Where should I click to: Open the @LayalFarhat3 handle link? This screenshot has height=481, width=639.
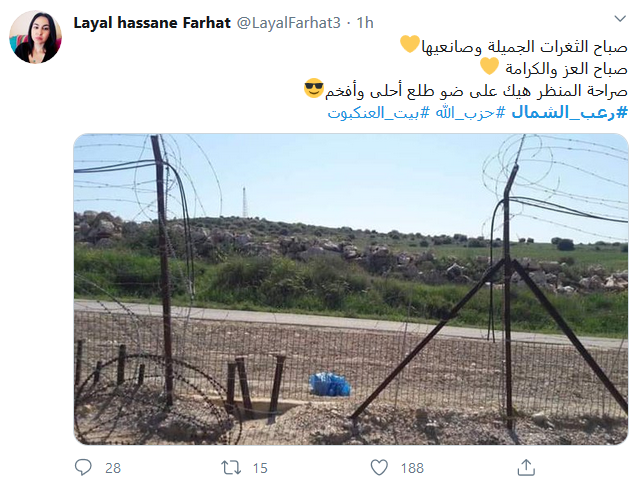point(289,23)
